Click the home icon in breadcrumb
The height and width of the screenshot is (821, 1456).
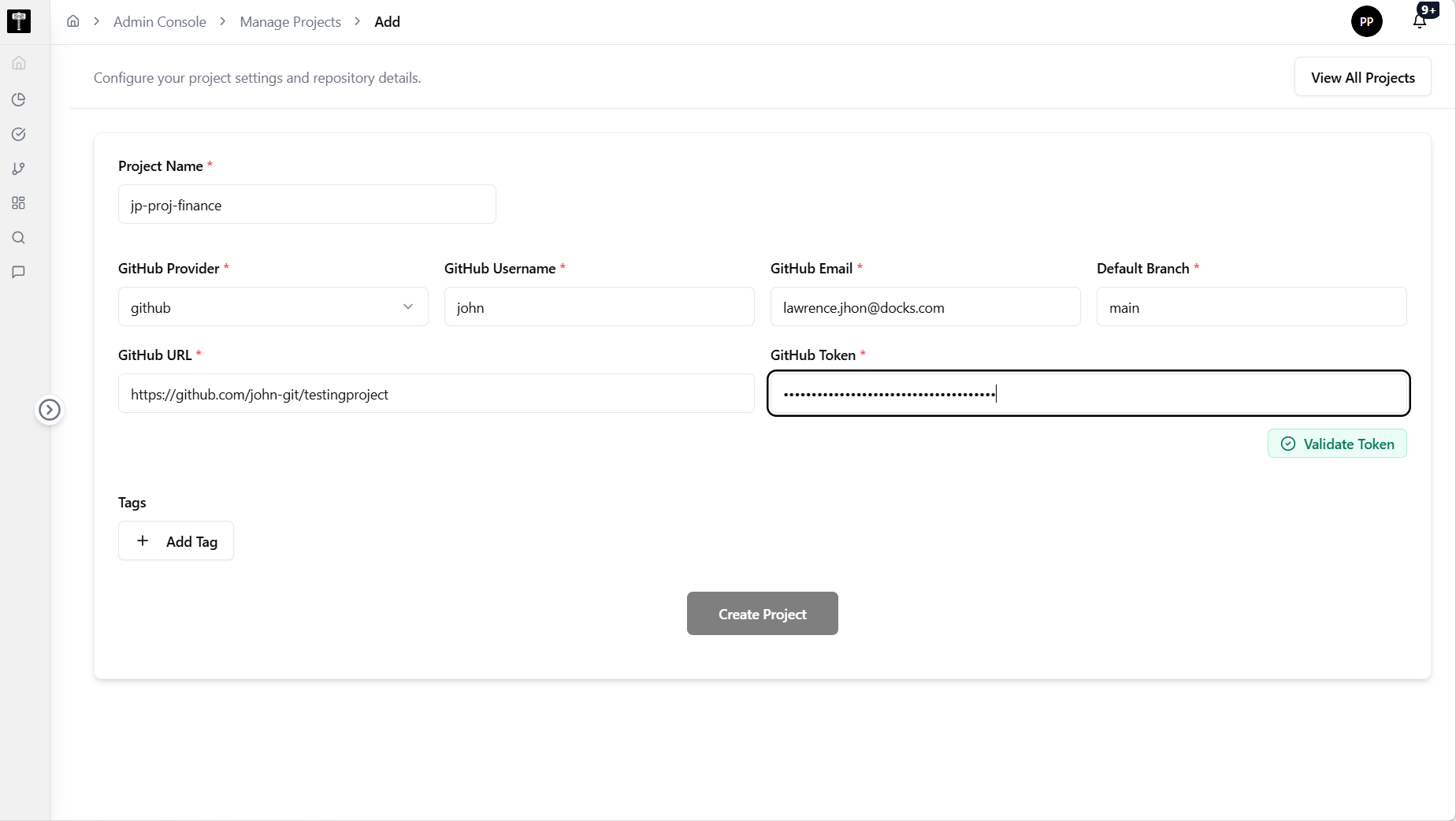click(72, 21)
